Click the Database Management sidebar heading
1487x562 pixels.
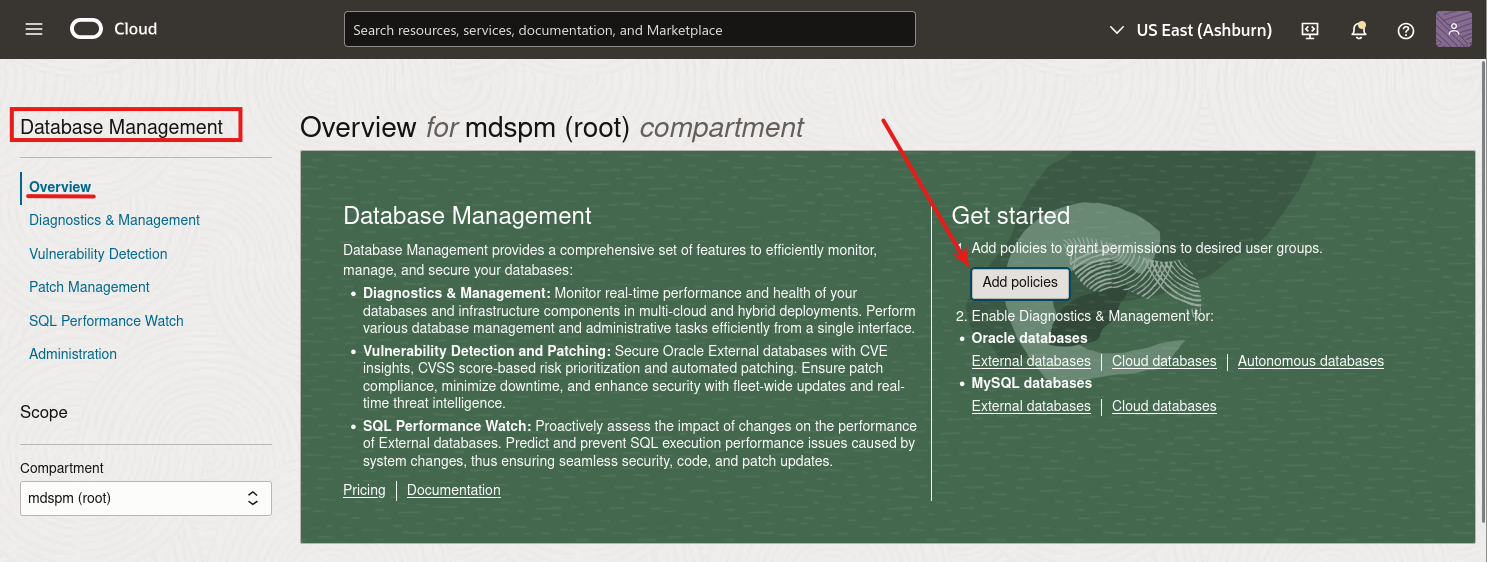[x=122, y=127]
